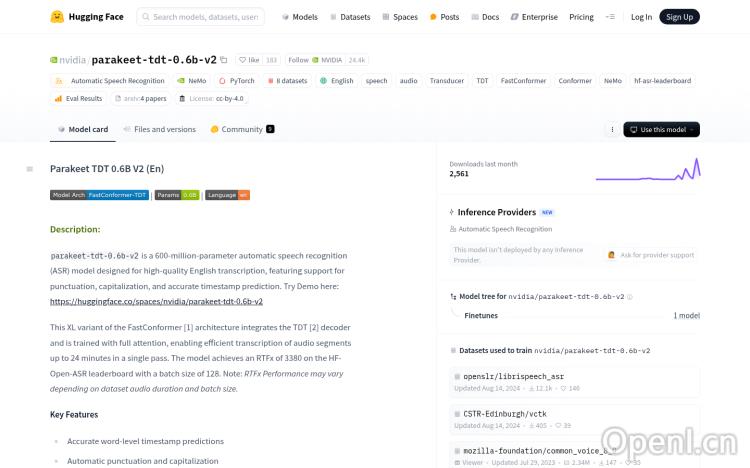Switch to the Files and versions tab
Image resolution: width=750 pixels, height=468 pixels.
[x=159, y=129]
